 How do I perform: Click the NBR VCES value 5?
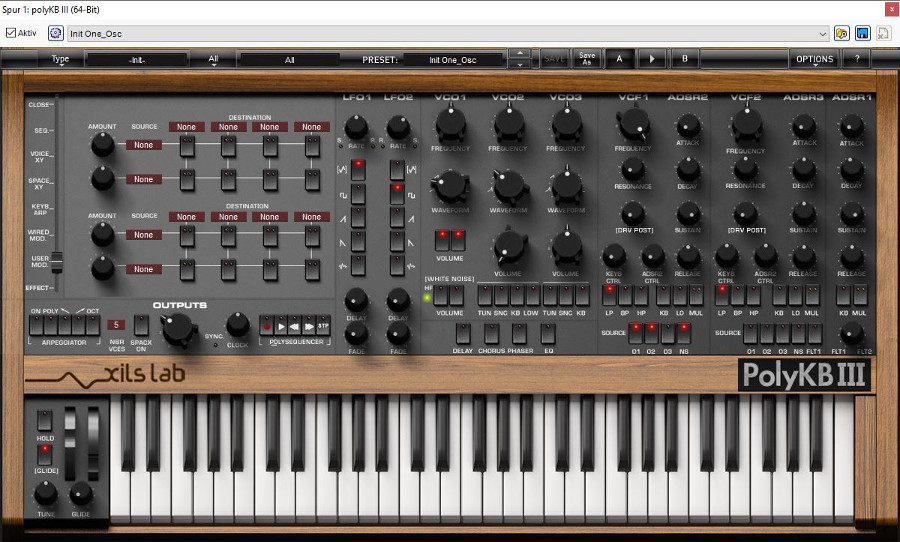tap(116, 325)
